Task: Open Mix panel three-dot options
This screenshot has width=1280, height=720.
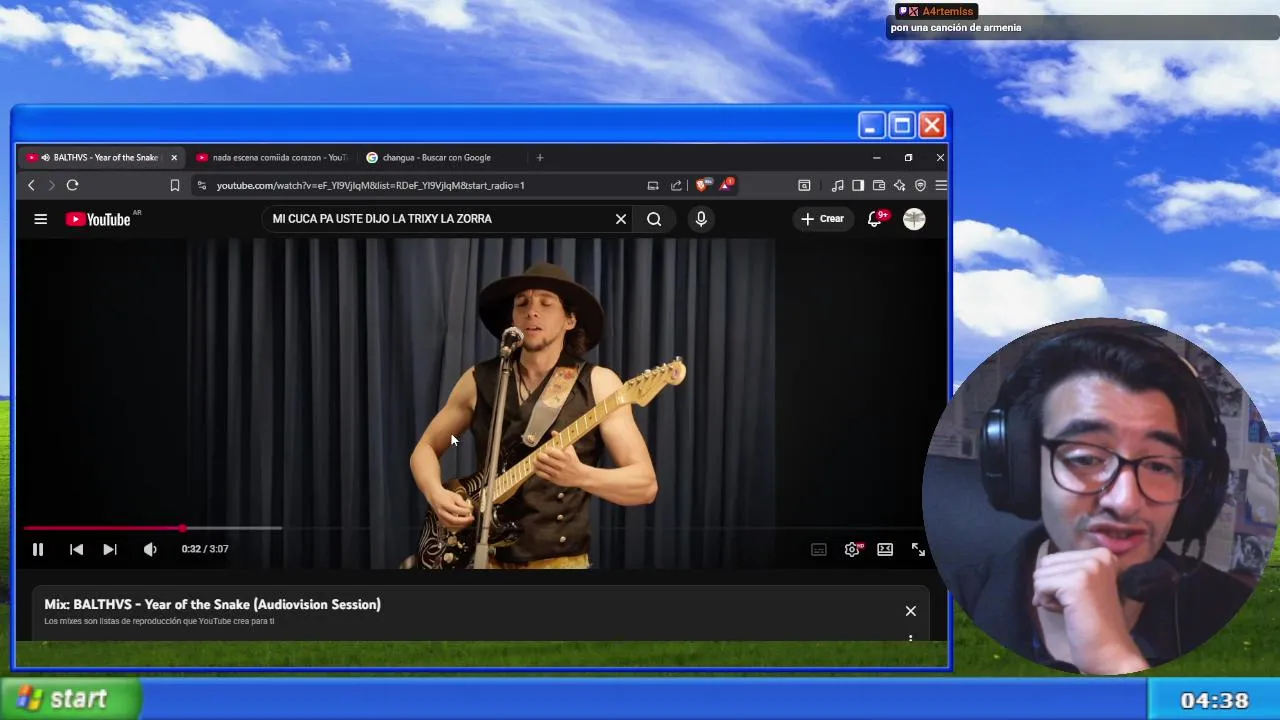Action: click(x=910, y=637)
